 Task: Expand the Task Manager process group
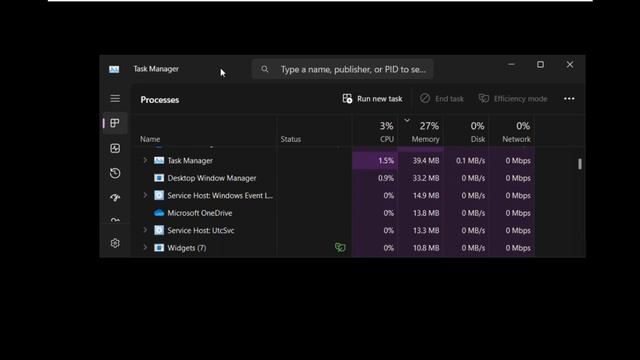tap(145, 160)
